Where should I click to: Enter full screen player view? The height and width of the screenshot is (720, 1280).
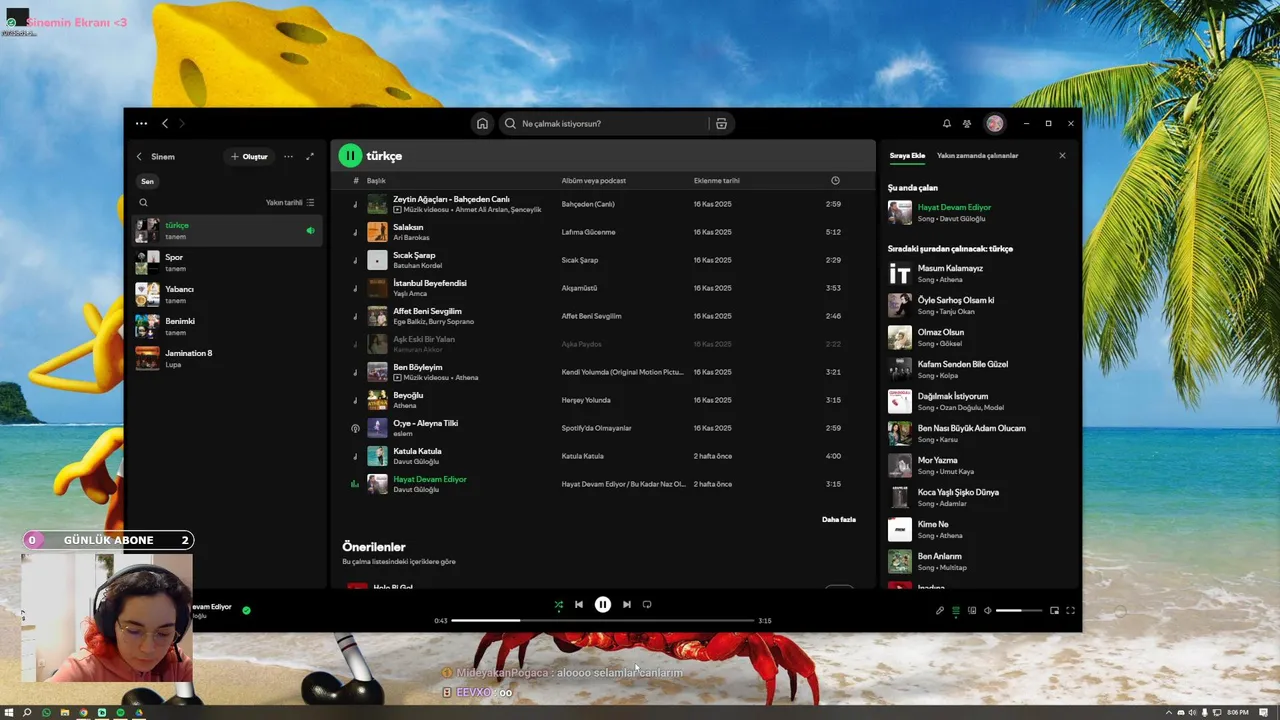point(1070,610)
